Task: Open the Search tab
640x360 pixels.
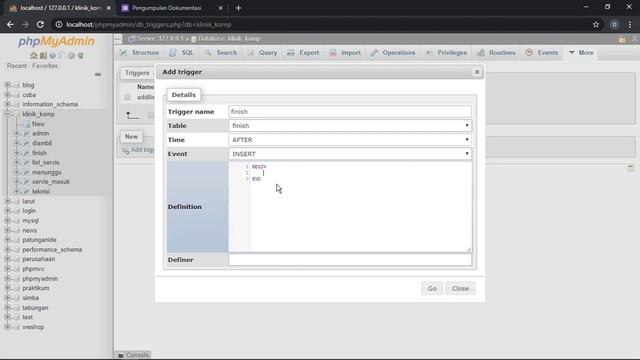Action: coord(221,53)
